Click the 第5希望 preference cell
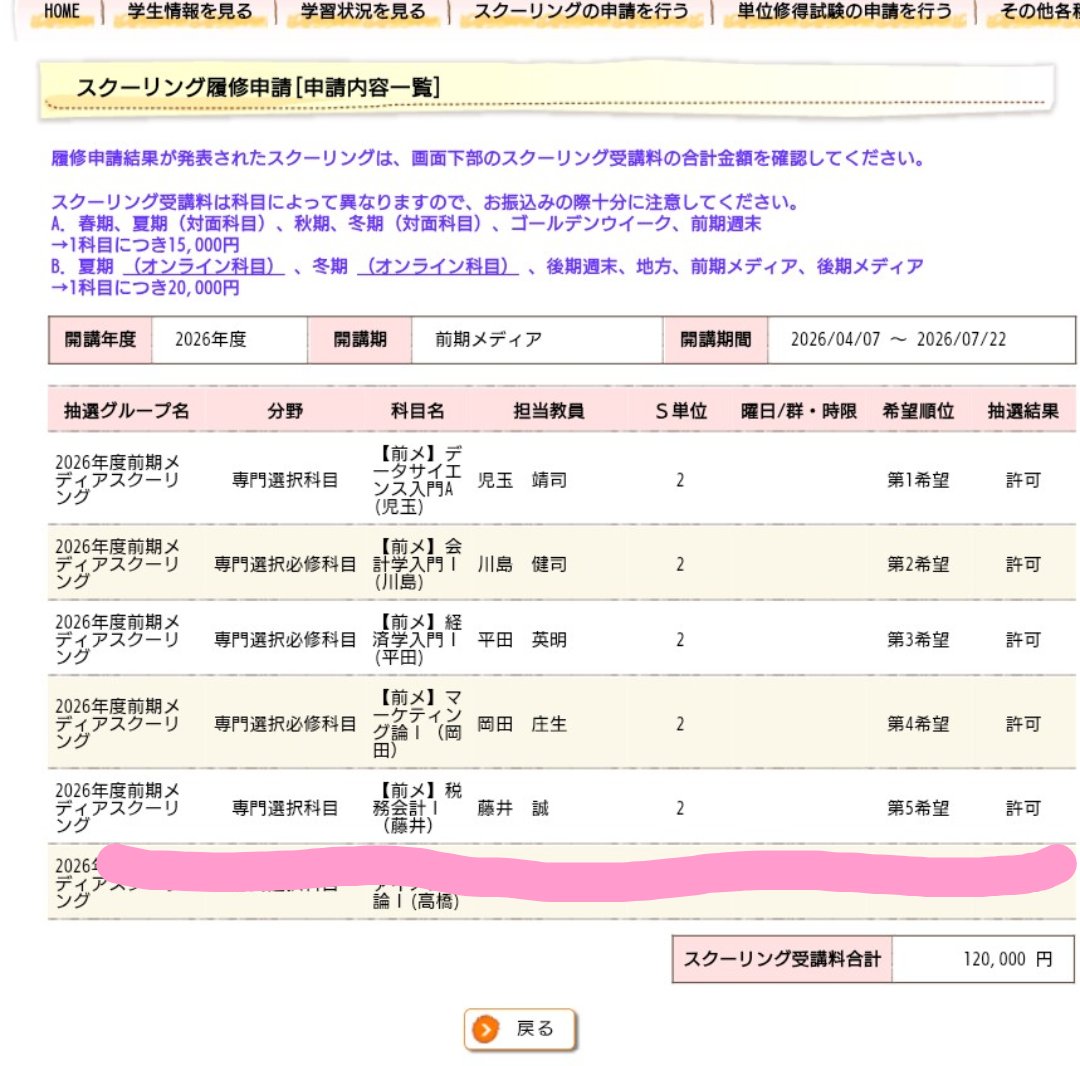Image resolution: width=1080 pixels, height=1066 pixels. click(x=918, y=808)
